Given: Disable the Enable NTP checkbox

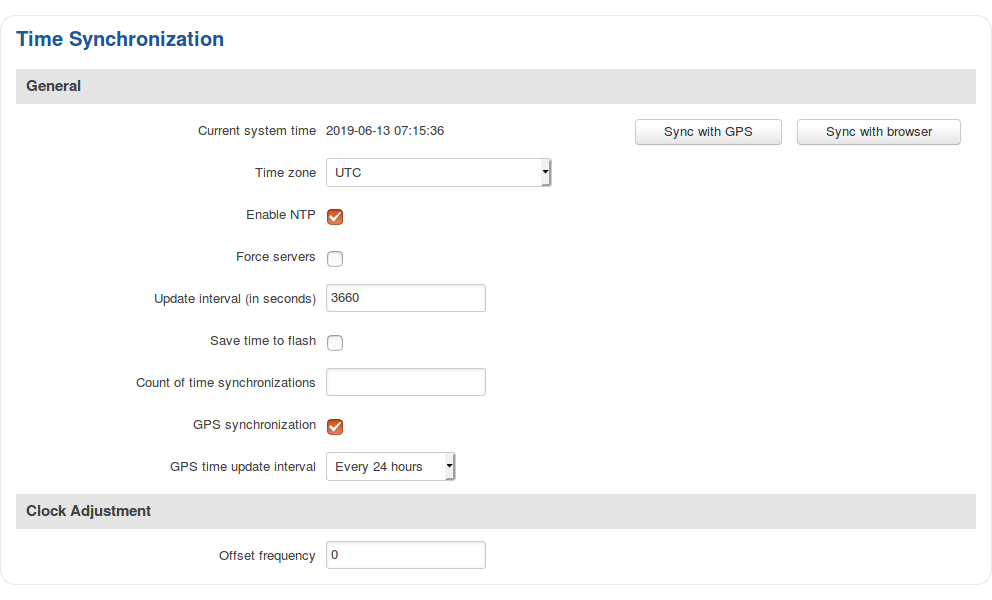Looking at the screenshot, I should point(335,216).
